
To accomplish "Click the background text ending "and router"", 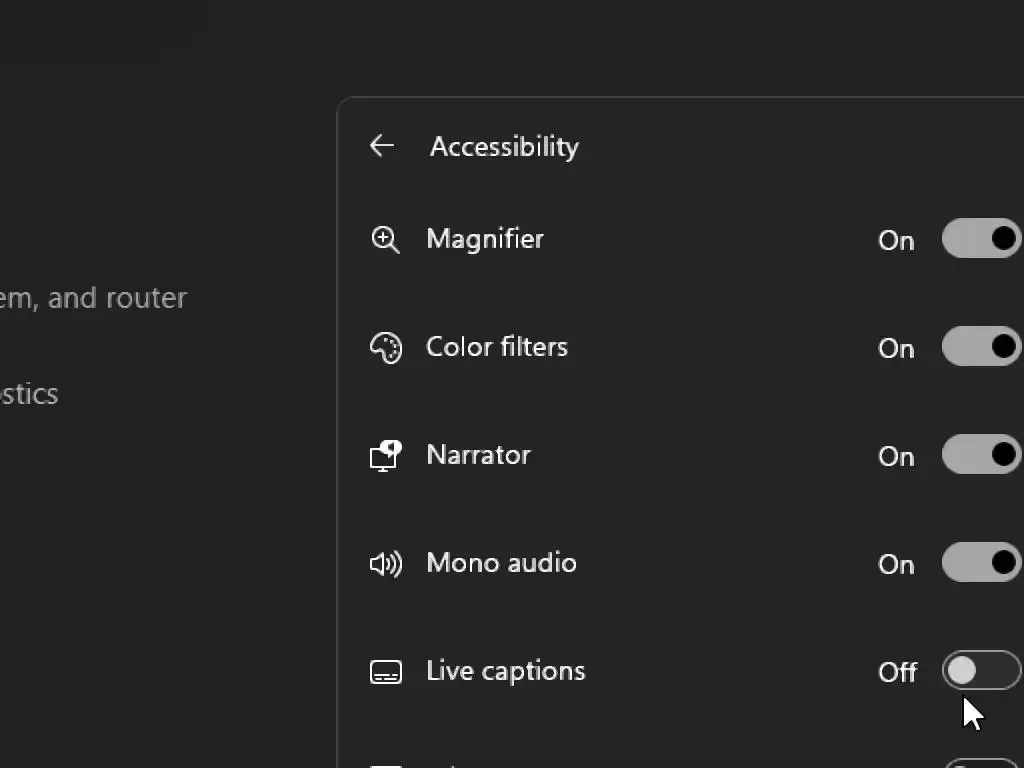I will click(x=93, y=298).
